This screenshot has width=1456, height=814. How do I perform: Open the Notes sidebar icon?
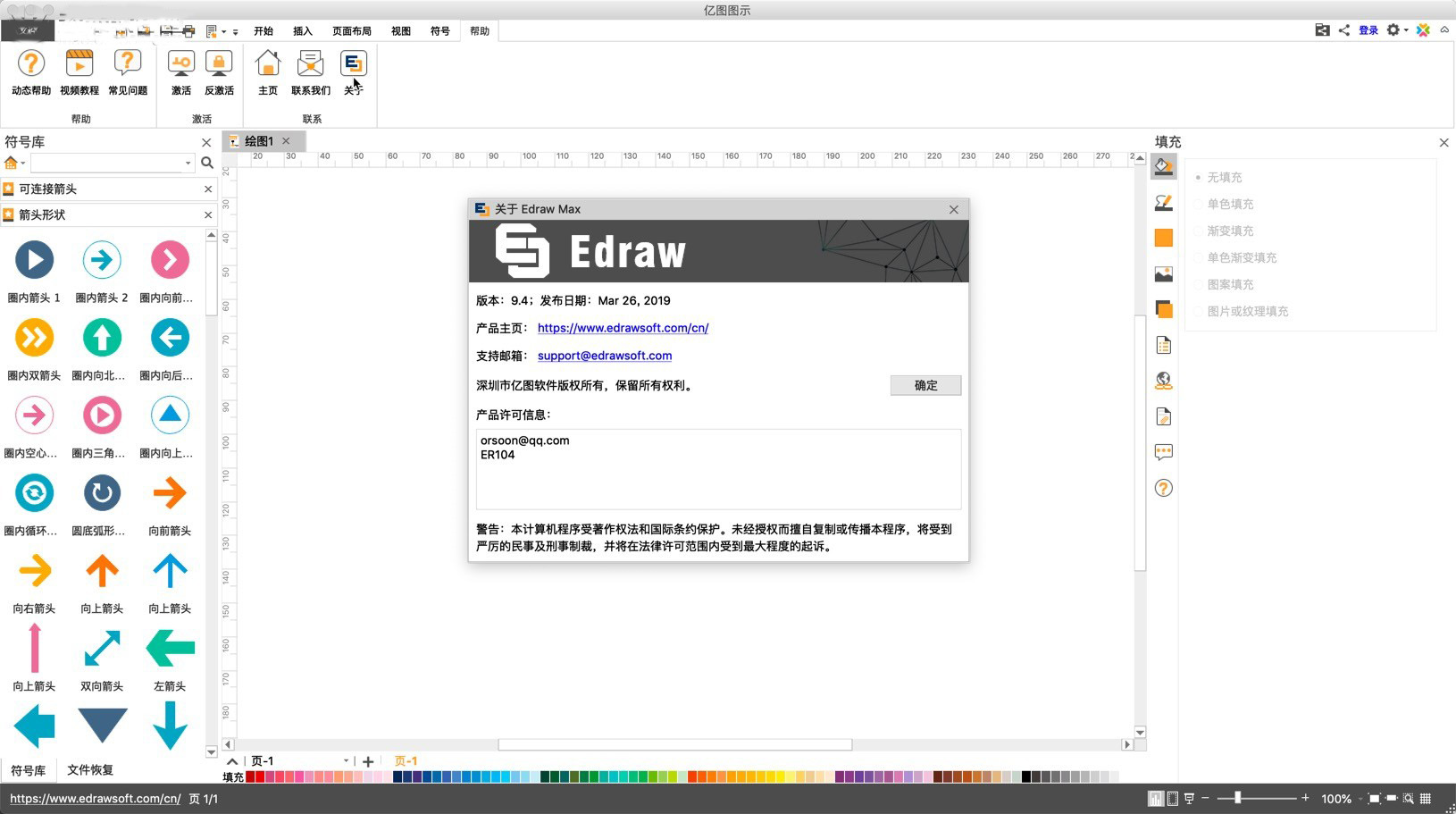pos(1163,416)
